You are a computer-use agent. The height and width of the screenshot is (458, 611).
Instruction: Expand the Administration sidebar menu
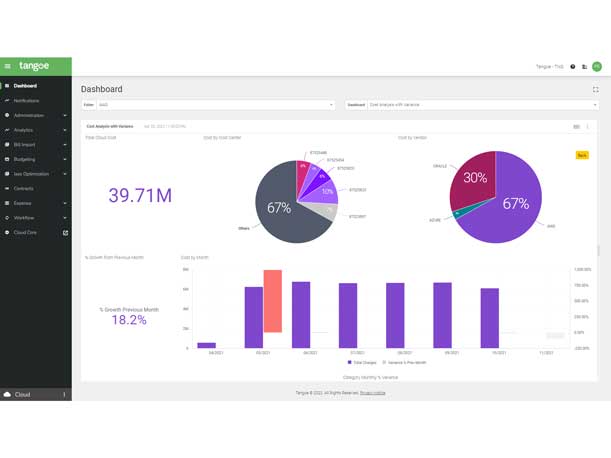click(x=36, y=115)
